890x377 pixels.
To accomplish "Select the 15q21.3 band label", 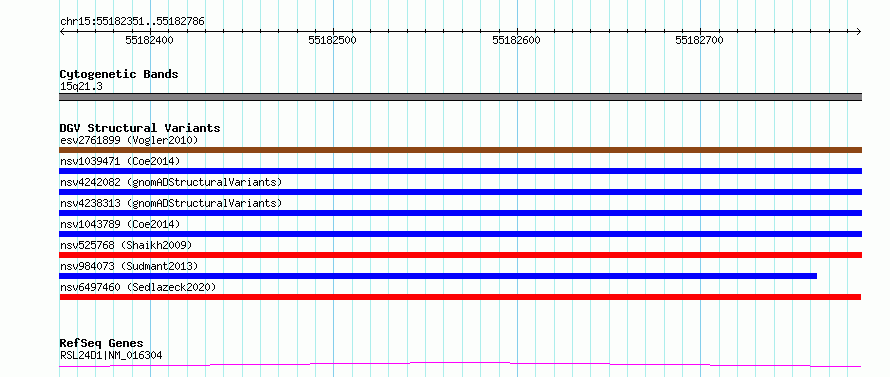I will click(x=81, y=87).
